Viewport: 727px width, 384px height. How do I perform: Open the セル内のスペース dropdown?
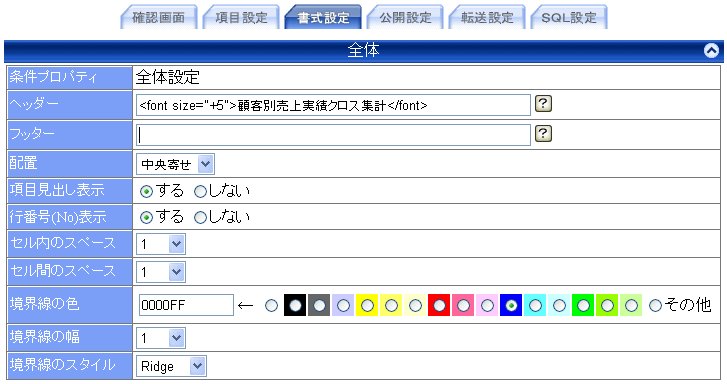pos(161,244)
